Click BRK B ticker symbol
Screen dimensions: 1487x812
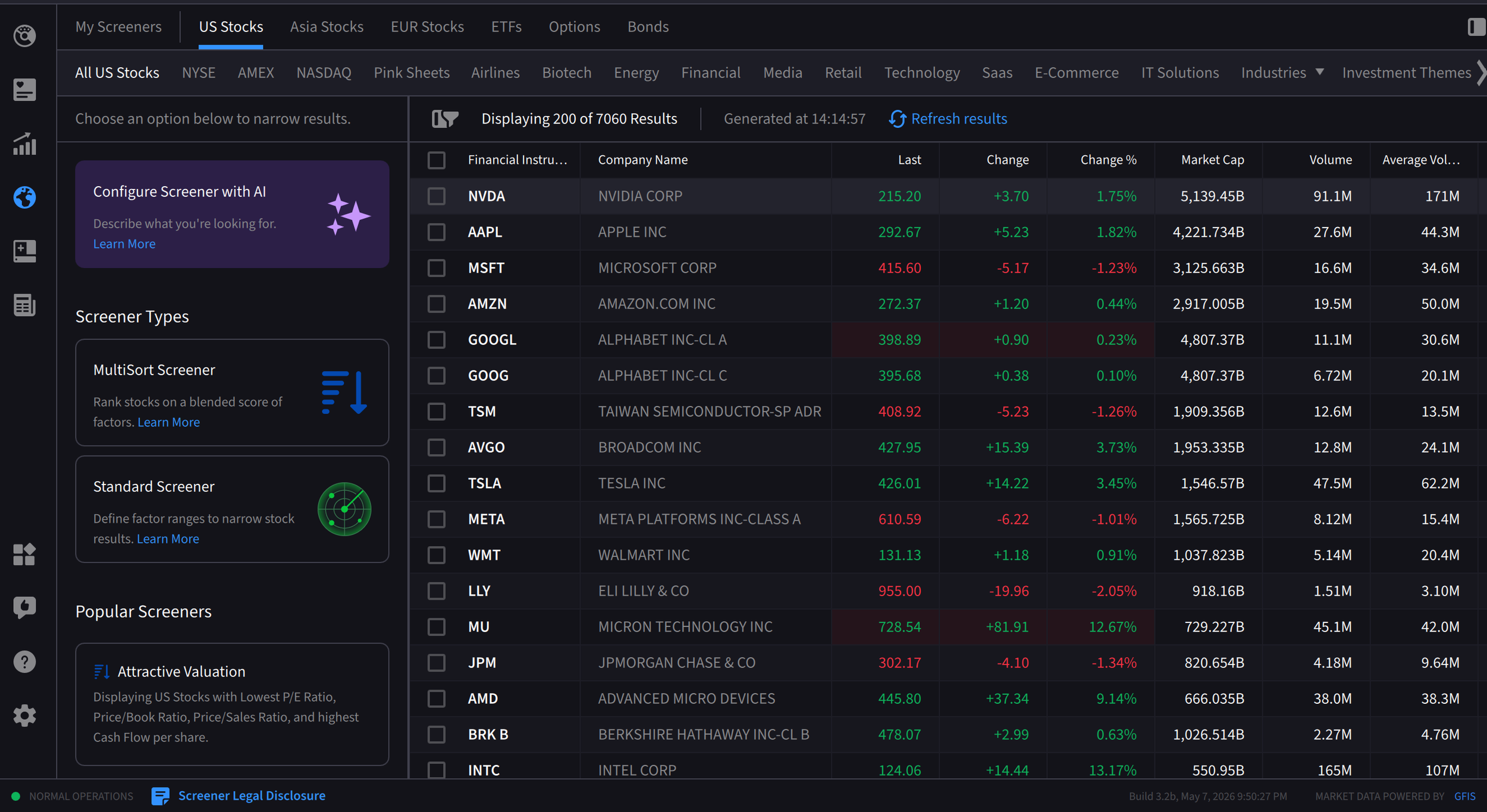coord(488,735)
